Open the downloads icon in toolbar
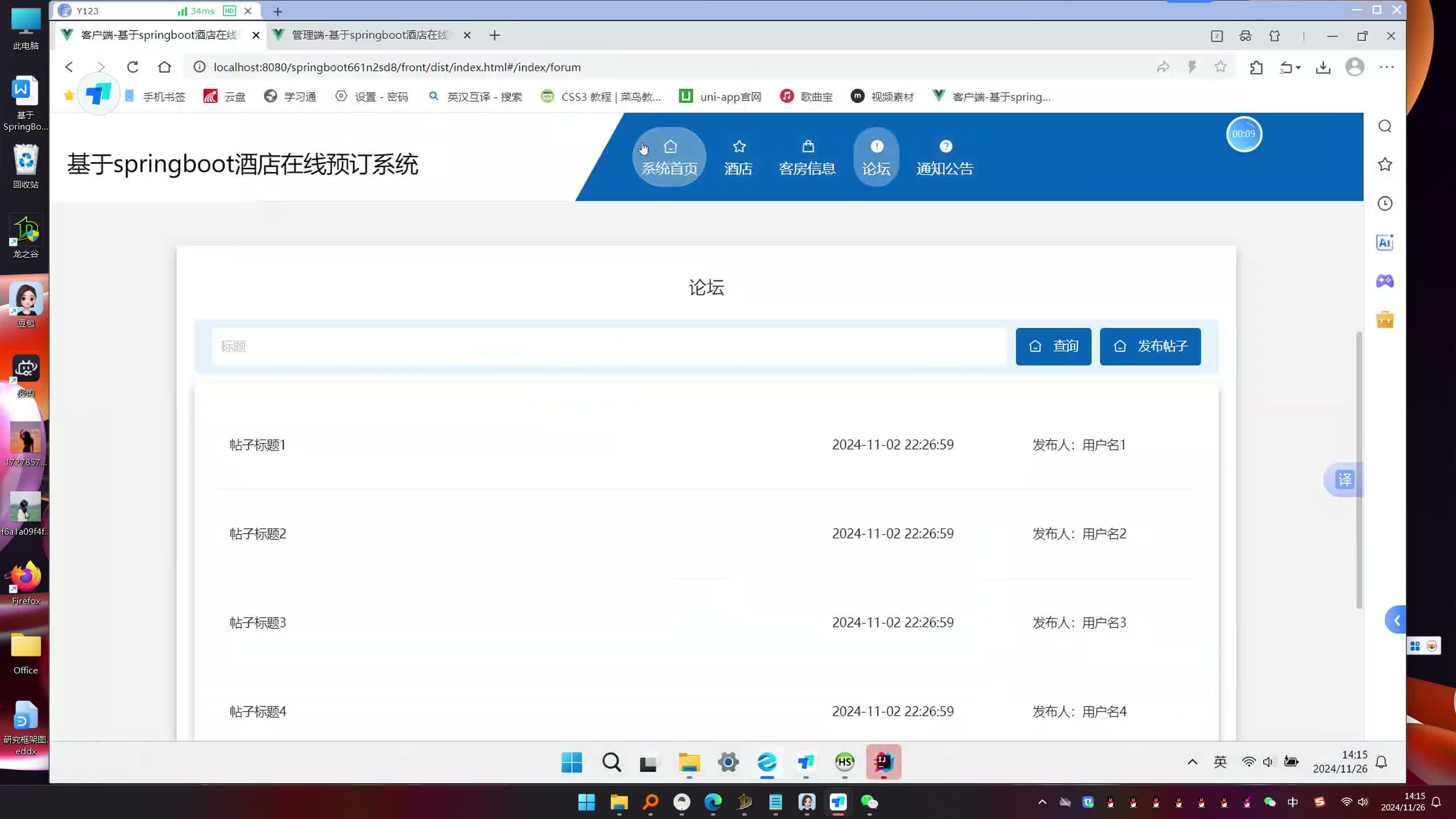This screenshot has width=1456, height=819. coord(1323,68)
